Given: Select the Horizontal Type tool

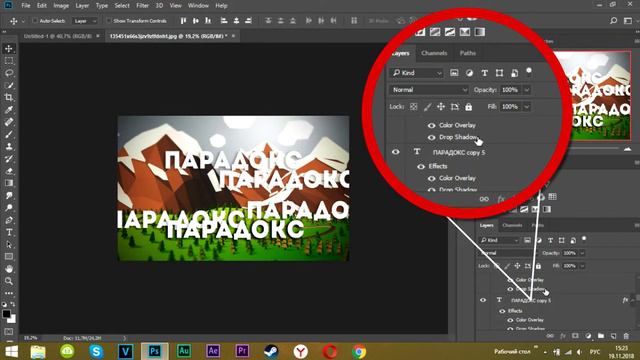Looking at the screenshot, I should pyautogui.click(x=9, y=232).
